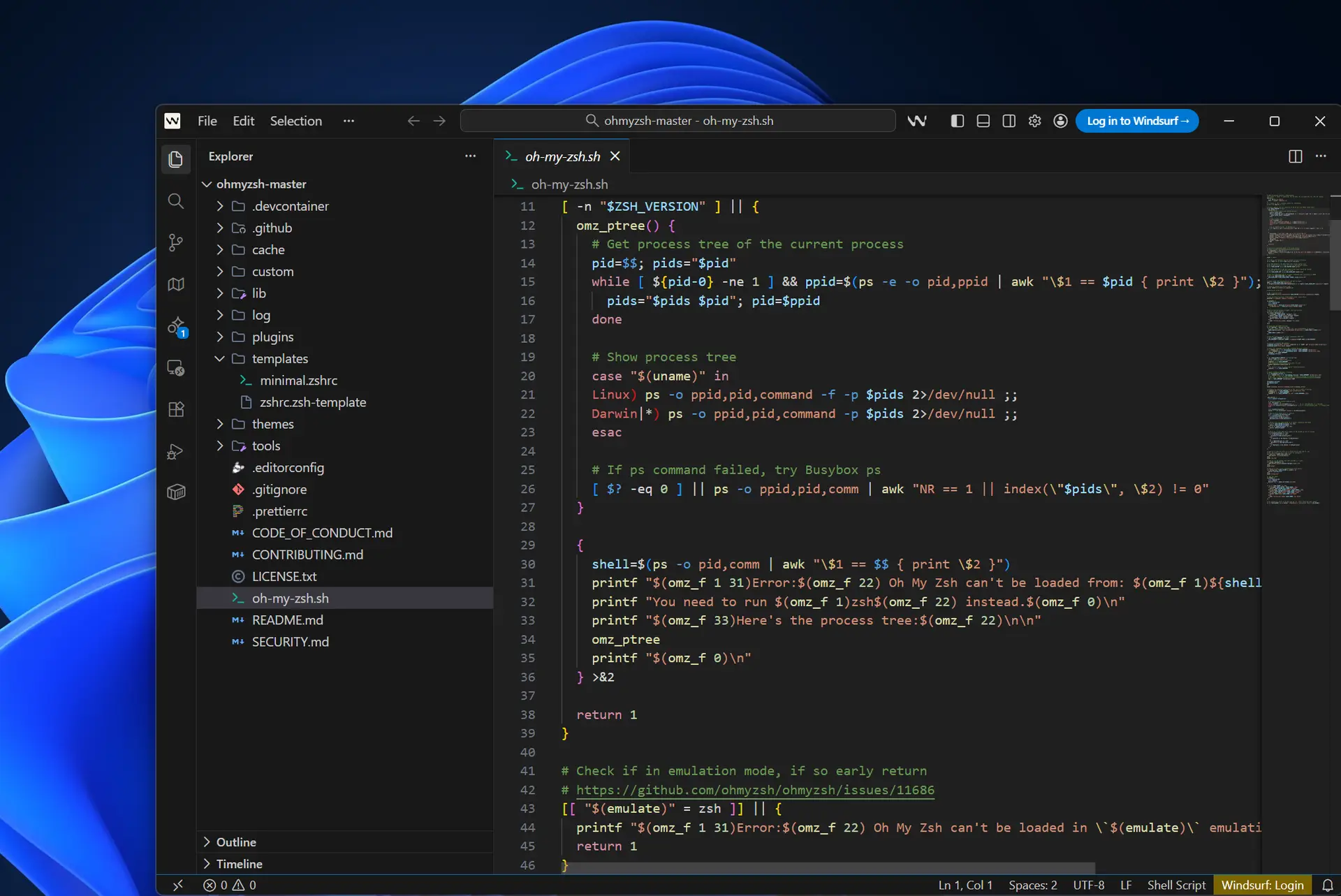
Task: Open the Search view in activity bar
Action: coord(176,202)
